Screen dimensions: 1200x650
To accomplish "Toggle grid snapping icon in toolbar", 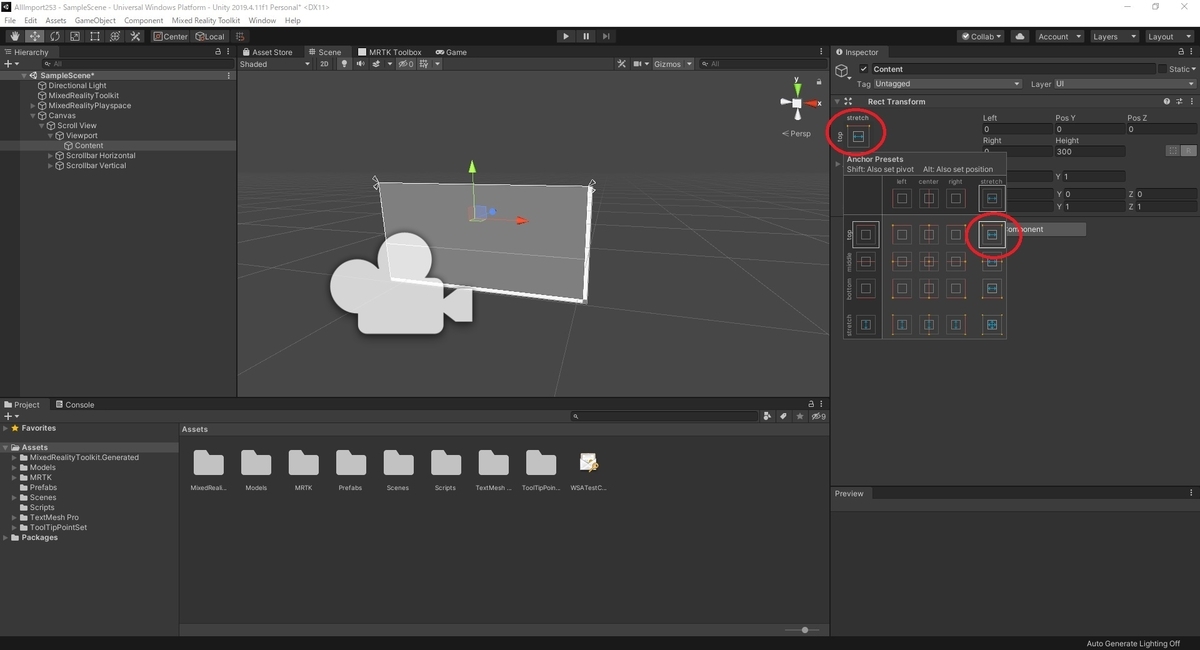I will pyautogui.click(x=240, y=36).
